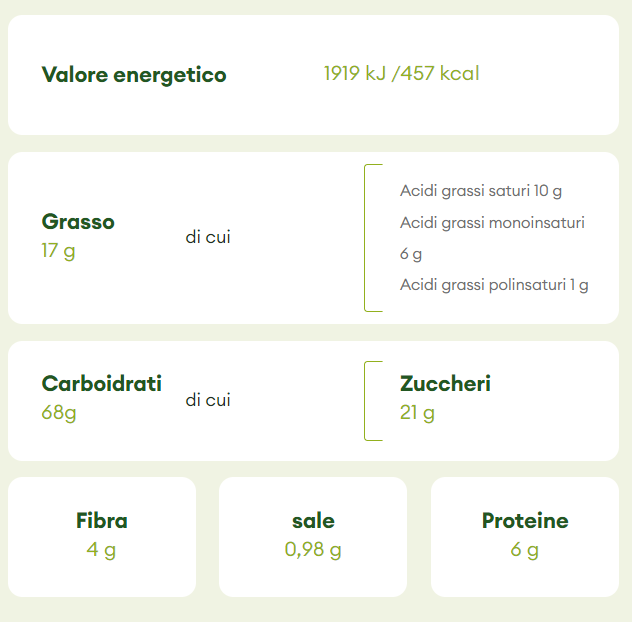The height and width of the screenshot is (622, 632).
Task: Select the 68g carbohydrates value
Action: pos(59,412)
